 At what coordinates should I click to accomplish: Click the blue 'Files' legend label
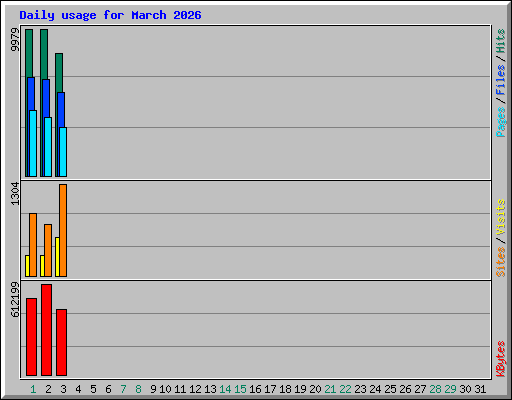pyautogui.click(x=501, y=80)
